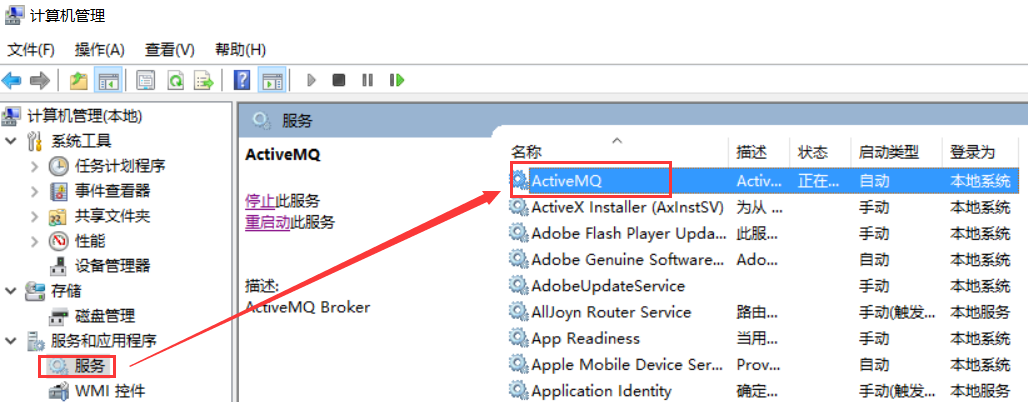Select the ActiveMQ service row
This screenshot has width=1028, height=402.
click(x=764, y=180)
